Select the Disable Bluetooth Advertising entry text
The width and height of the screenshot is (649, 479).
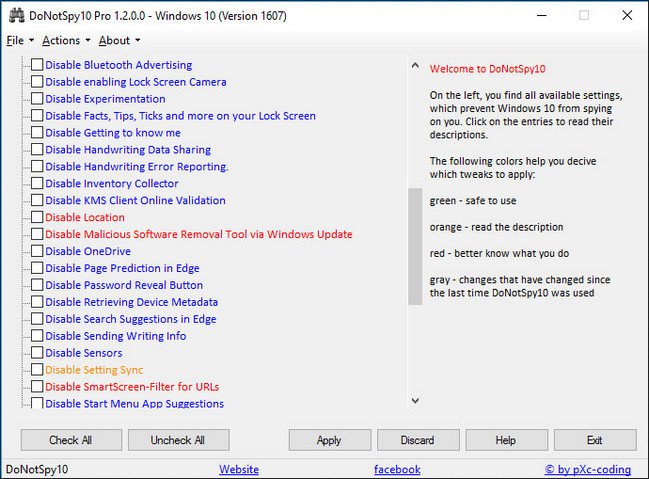[118, 65]
